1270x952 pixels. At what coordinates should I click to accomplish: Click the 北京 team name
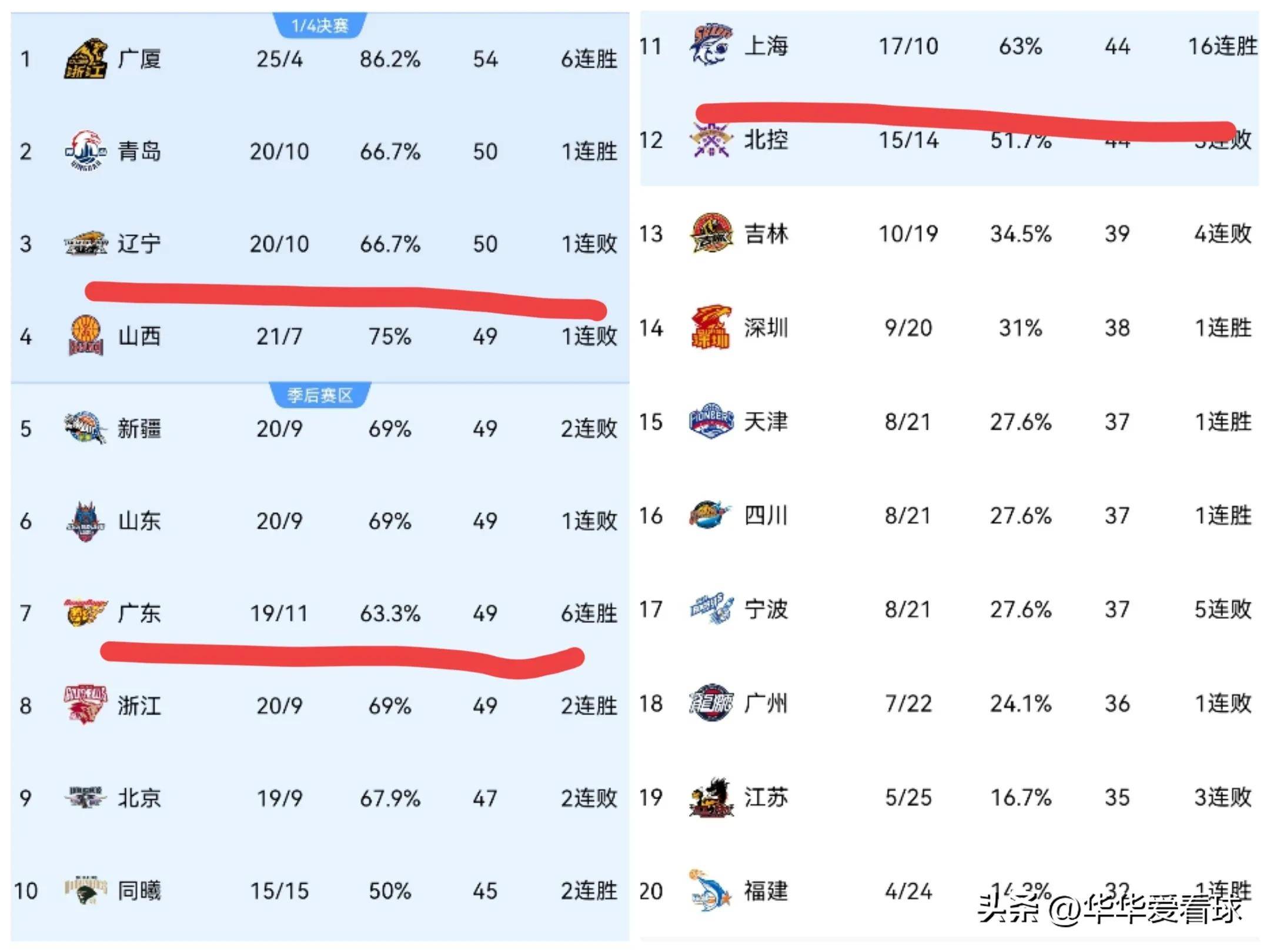coord(139,797)
